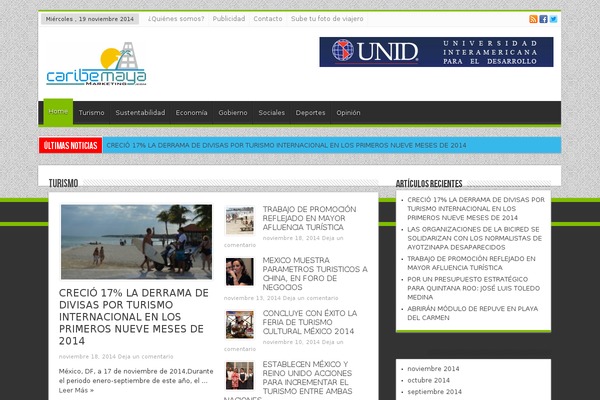Open the Turismo menu section
The width and height of the screenshot is (600, 400).
pyautogui.click(x=91, y=113)
